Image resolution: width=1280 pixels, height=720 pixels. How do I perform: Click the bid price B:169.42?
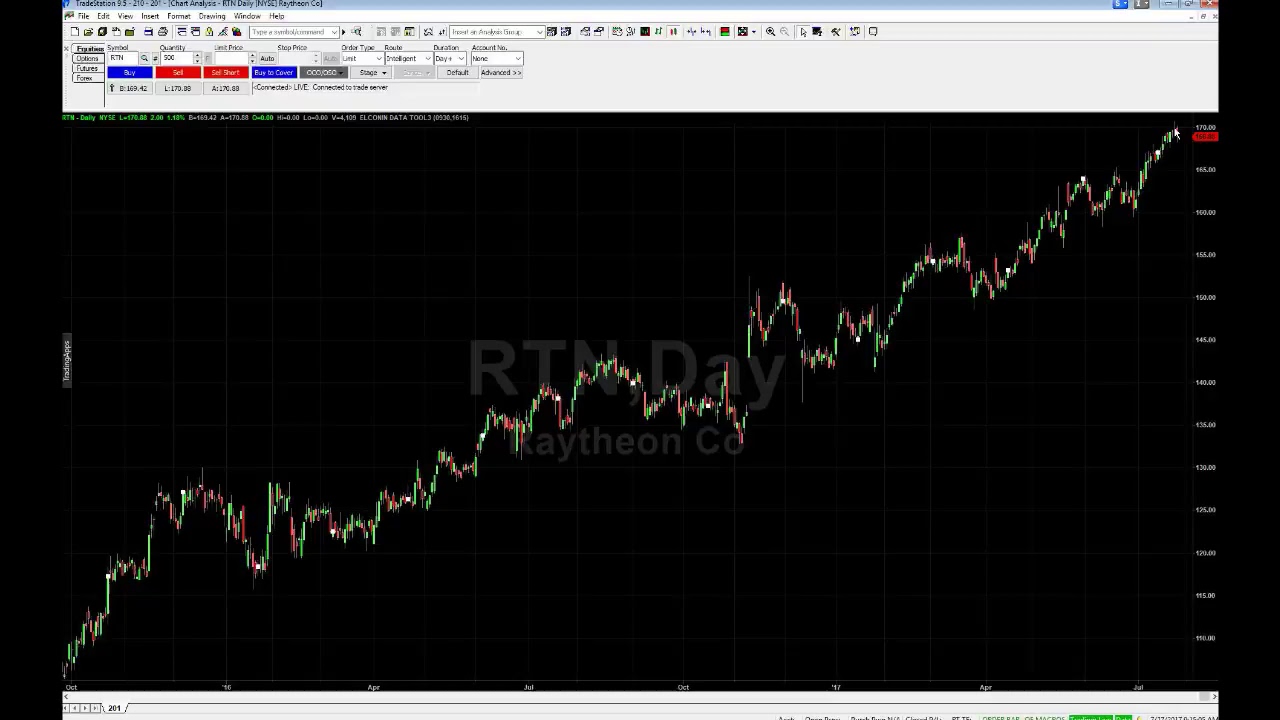pos(133,88)
